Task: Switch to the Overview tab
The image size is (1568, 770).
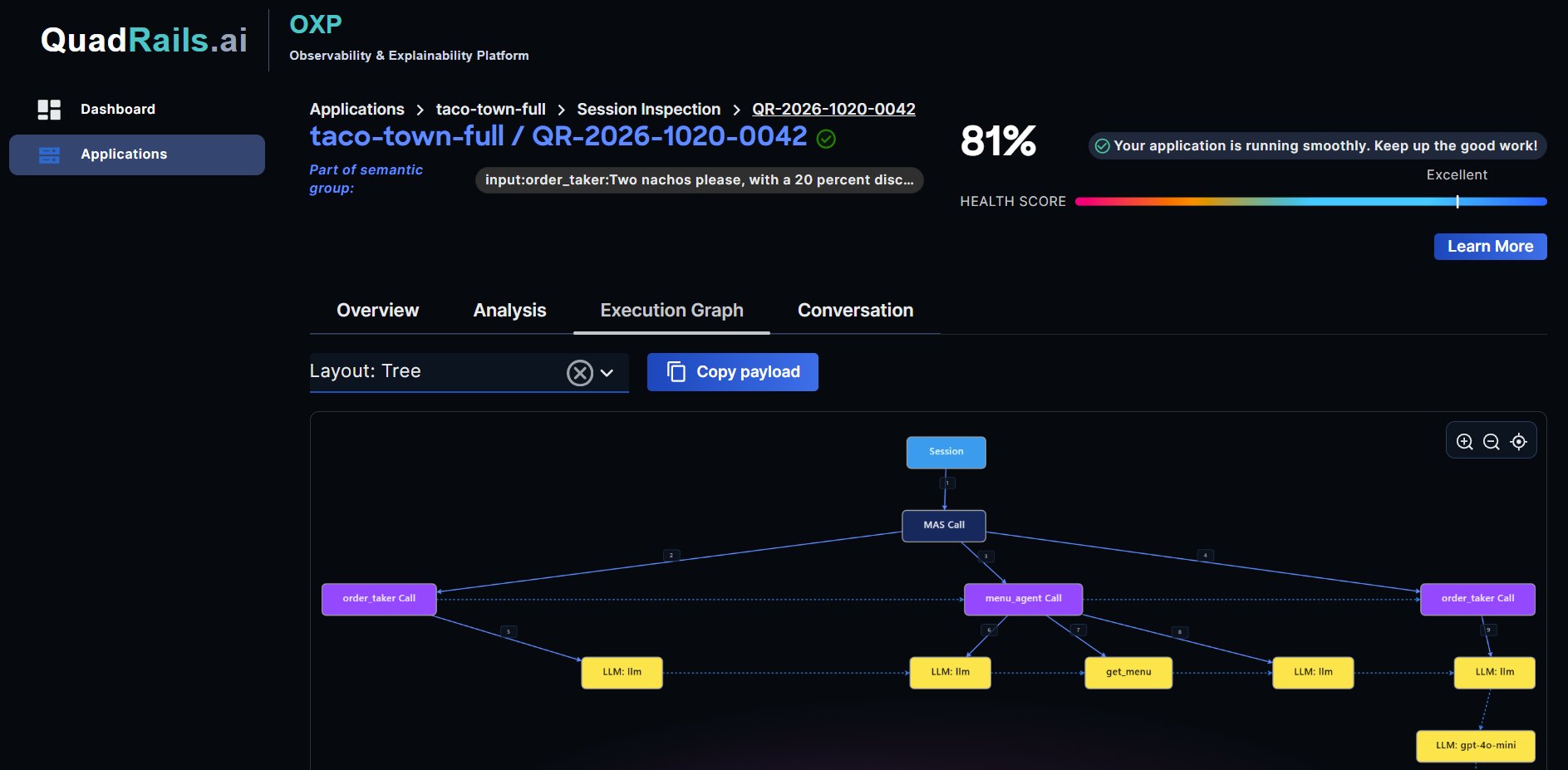Action: point(377,311)
